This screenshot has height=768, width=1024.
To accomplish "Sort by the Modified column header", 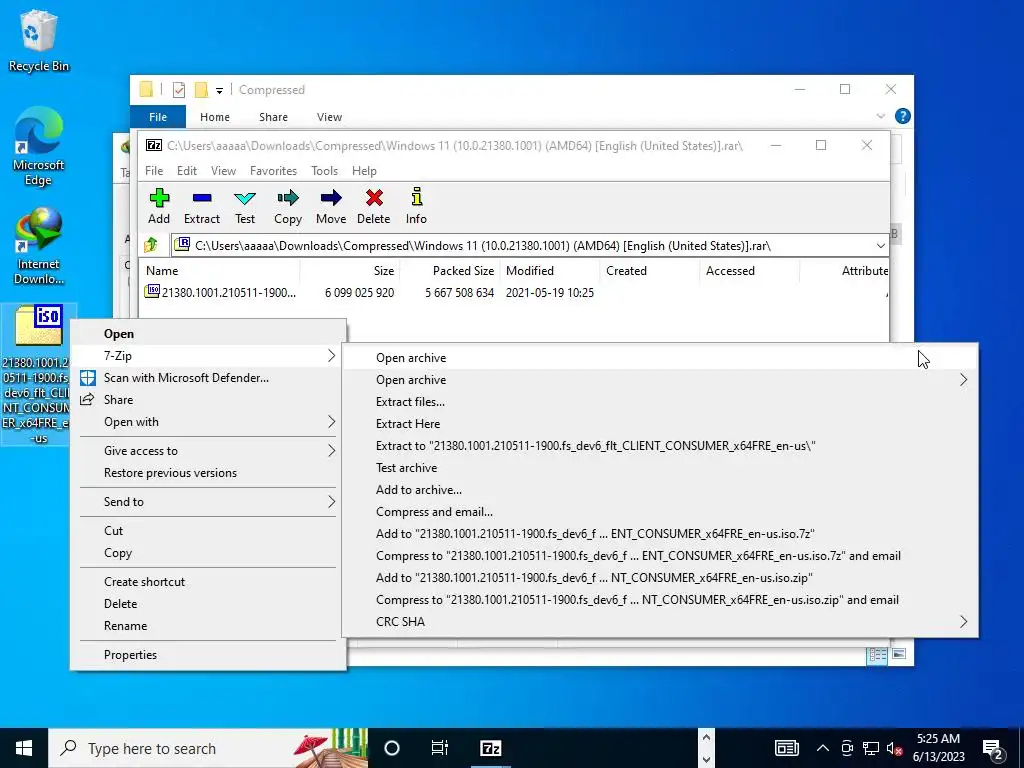I will (x=550, y=270).
